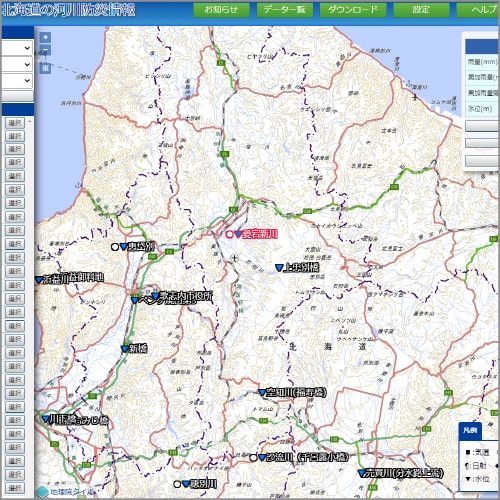Select the 上忠別橋 water level triangle marker
Screen dimensions: 500x500
pos(279,268)
